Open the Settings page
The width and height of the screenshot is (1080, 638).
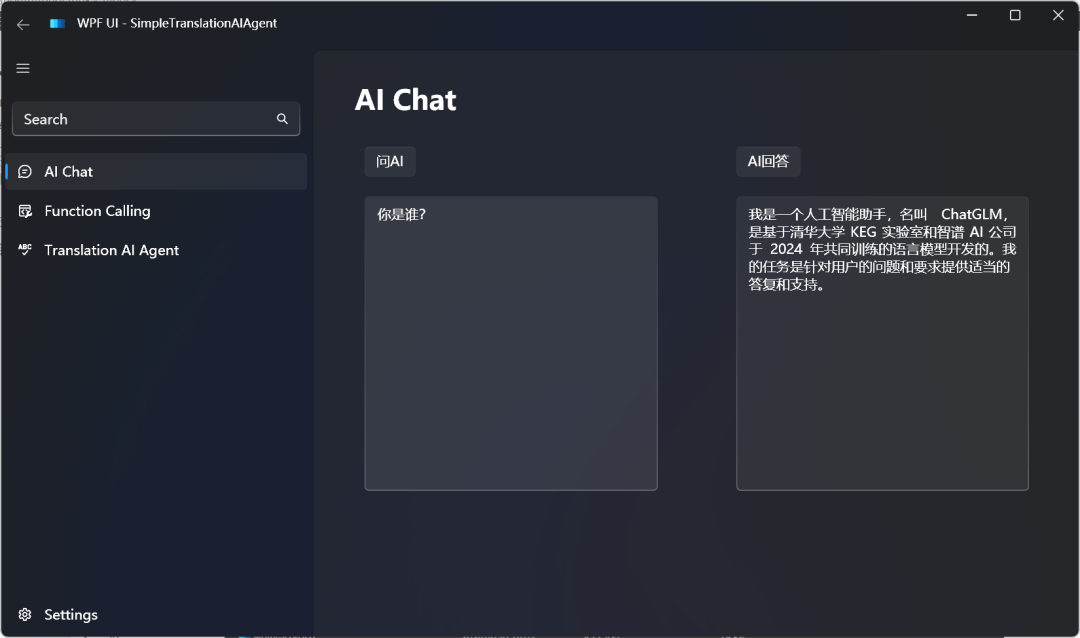156,614
